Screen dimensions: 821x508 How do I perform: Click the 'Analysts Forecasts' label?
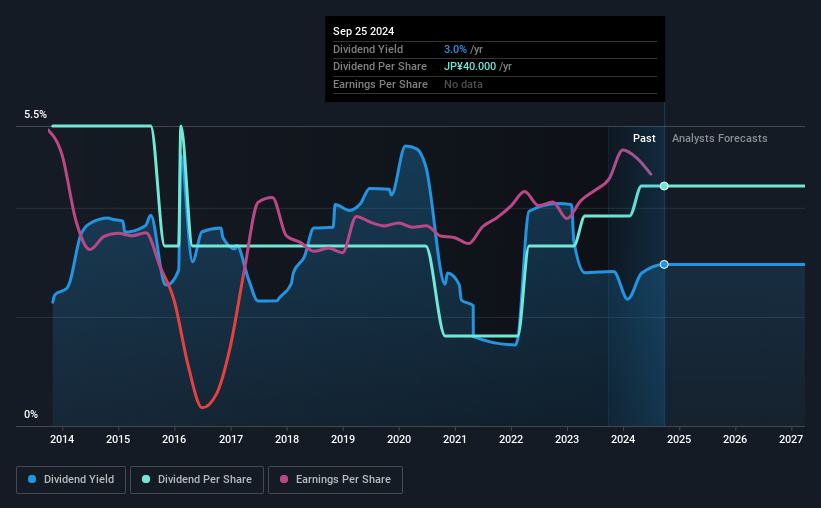(719, 138)
